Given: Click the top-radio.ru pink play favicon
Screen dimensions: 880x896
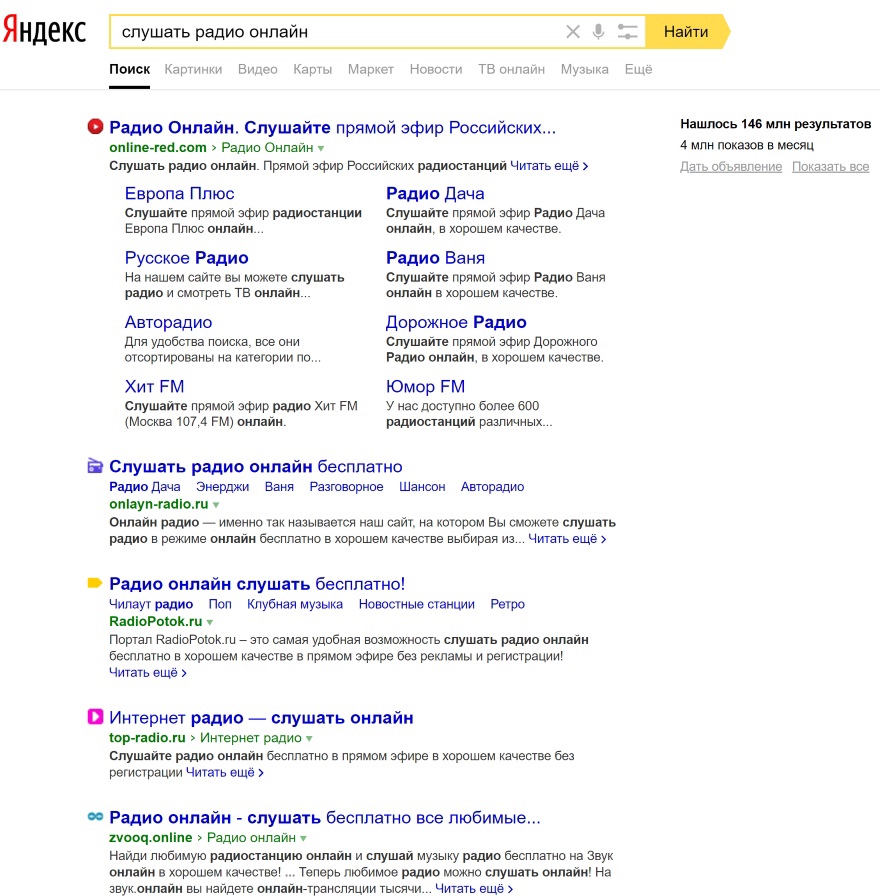Looking at the screenshot, I should [95, 717].
